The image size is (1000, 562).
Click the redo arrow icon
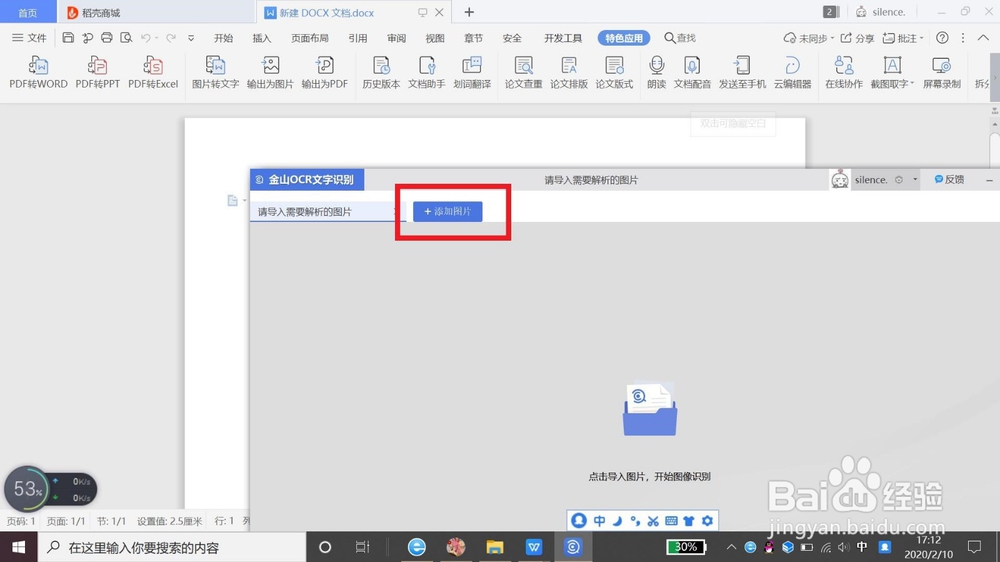click(170, 38)
